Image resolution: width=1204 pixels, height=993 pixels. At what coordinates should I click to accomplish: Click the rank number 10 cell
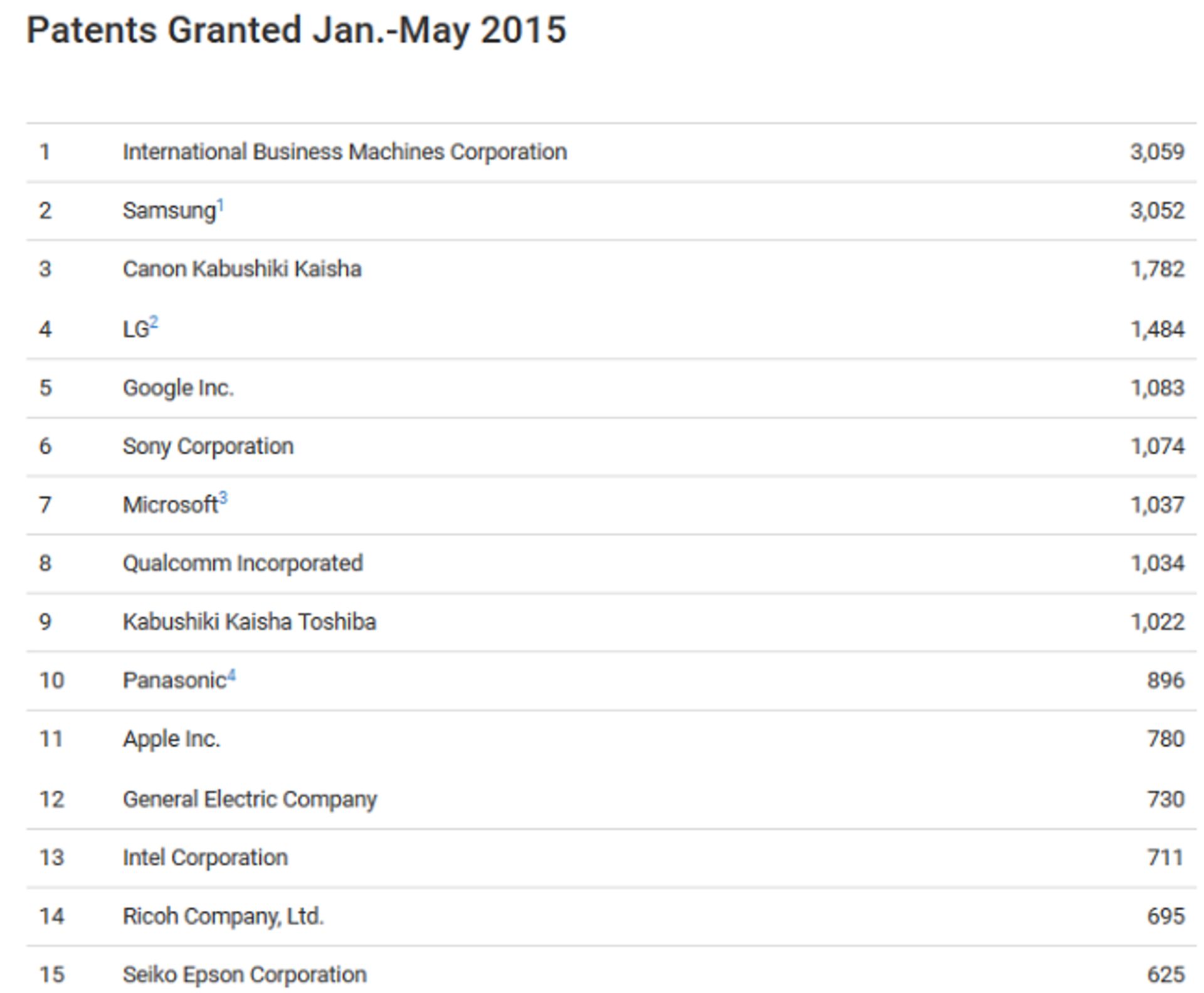pyautogui.click(x=51, y=681)
